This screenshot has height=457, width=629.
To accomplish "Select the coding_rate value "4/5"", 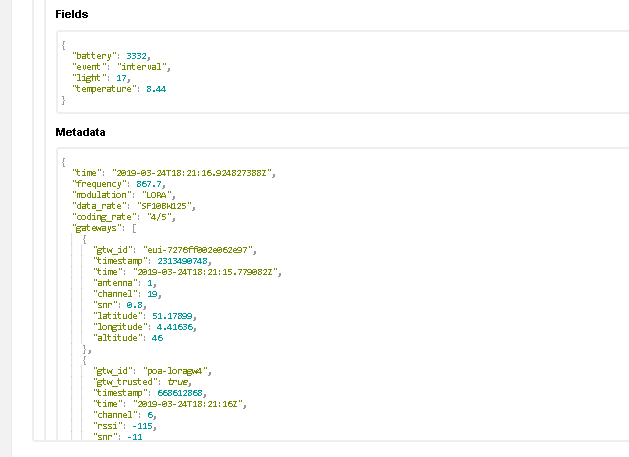I will click(x=161, y=217).
